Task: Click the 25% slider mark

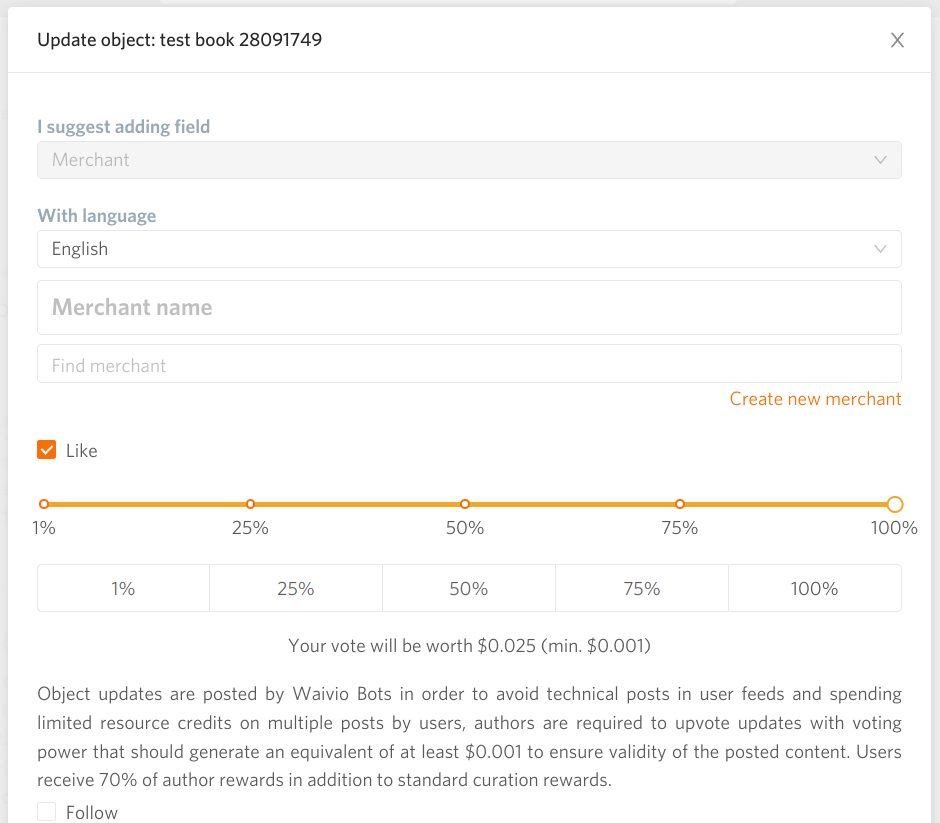Action: pyautogui.click(x=251, y=504)
